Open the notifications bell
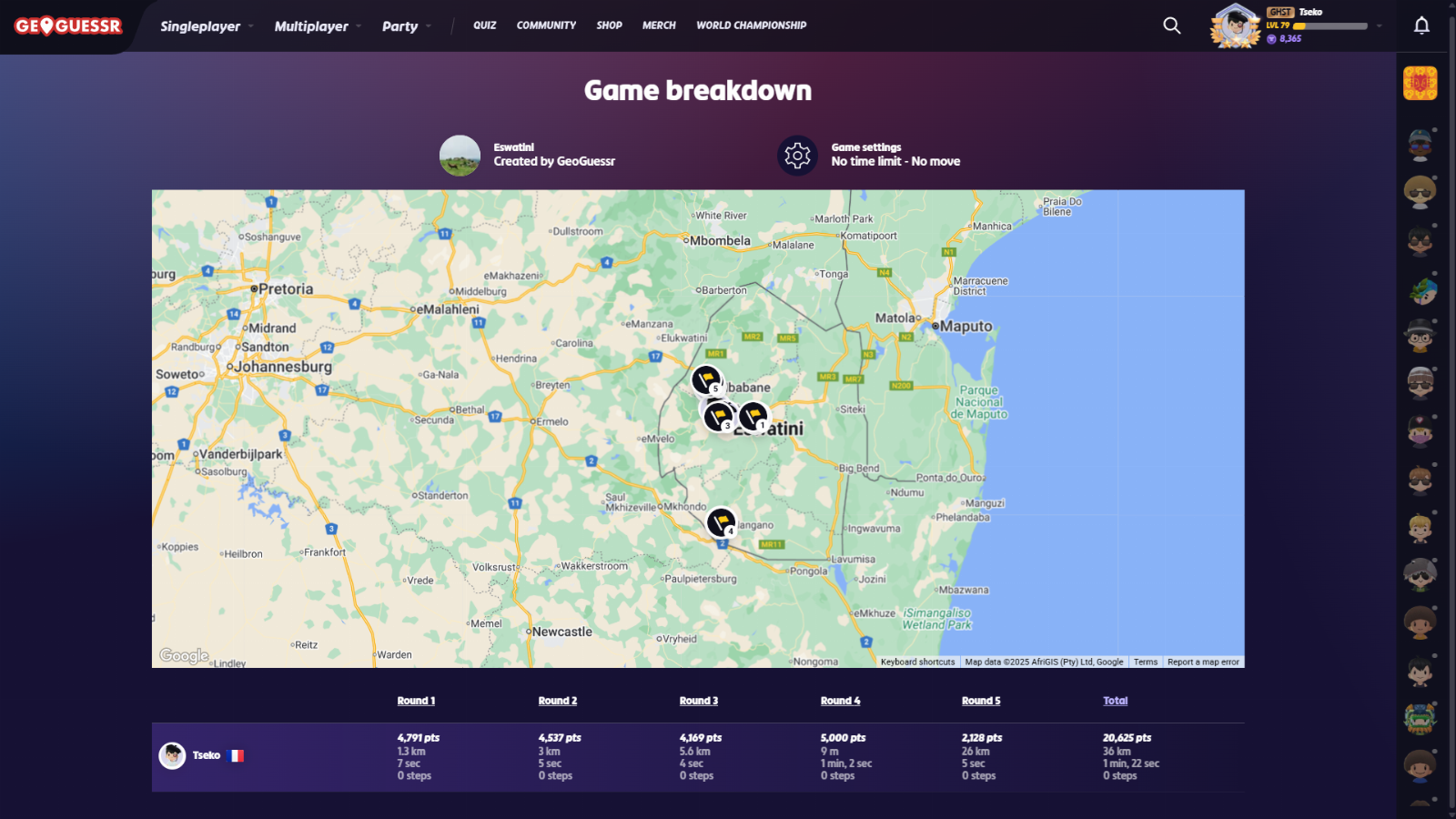 tap(1421, 25)
